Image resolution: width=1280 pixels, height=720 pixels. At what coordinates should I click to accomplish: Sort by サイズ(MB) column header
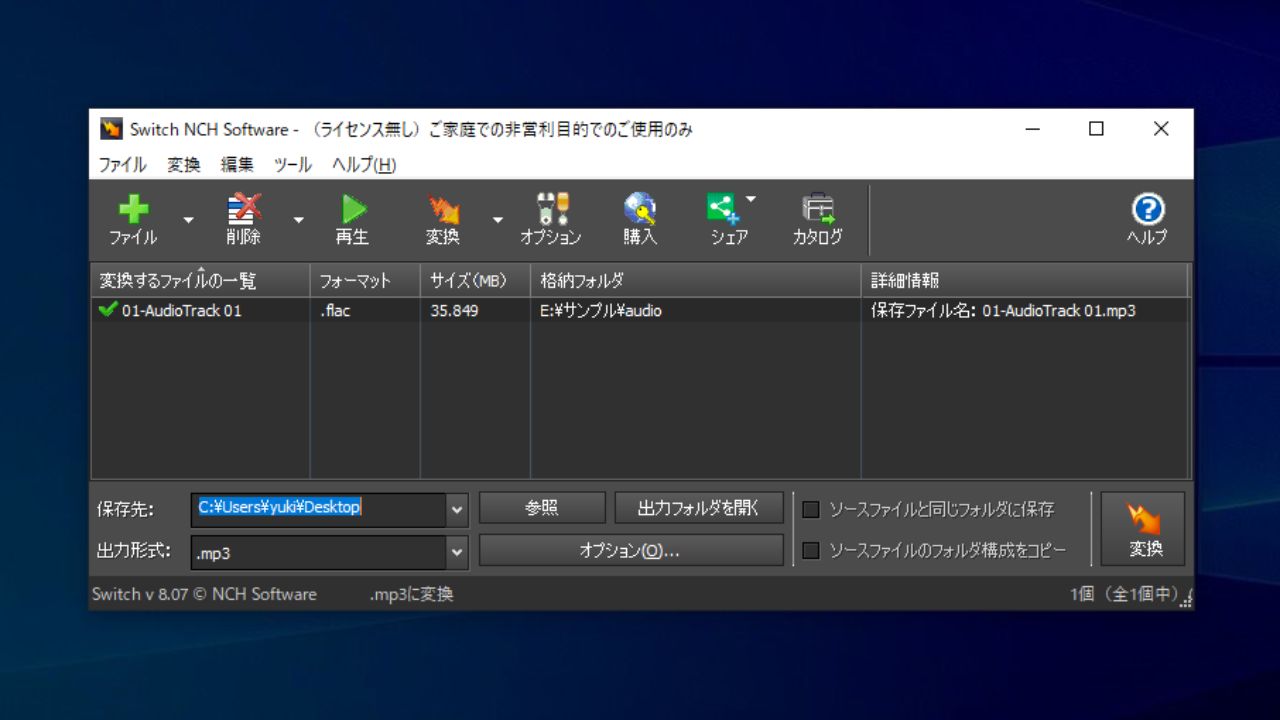[475, 281]
